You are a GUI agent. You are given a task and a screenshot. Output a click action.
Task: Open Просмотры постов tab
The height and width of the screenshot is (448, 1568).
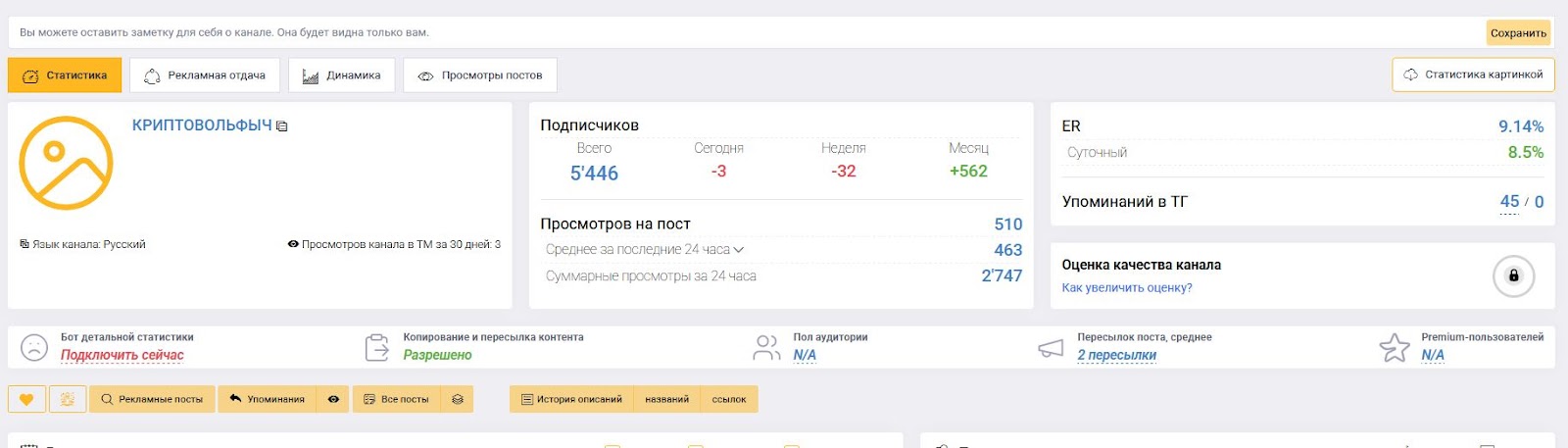(480, 75)
